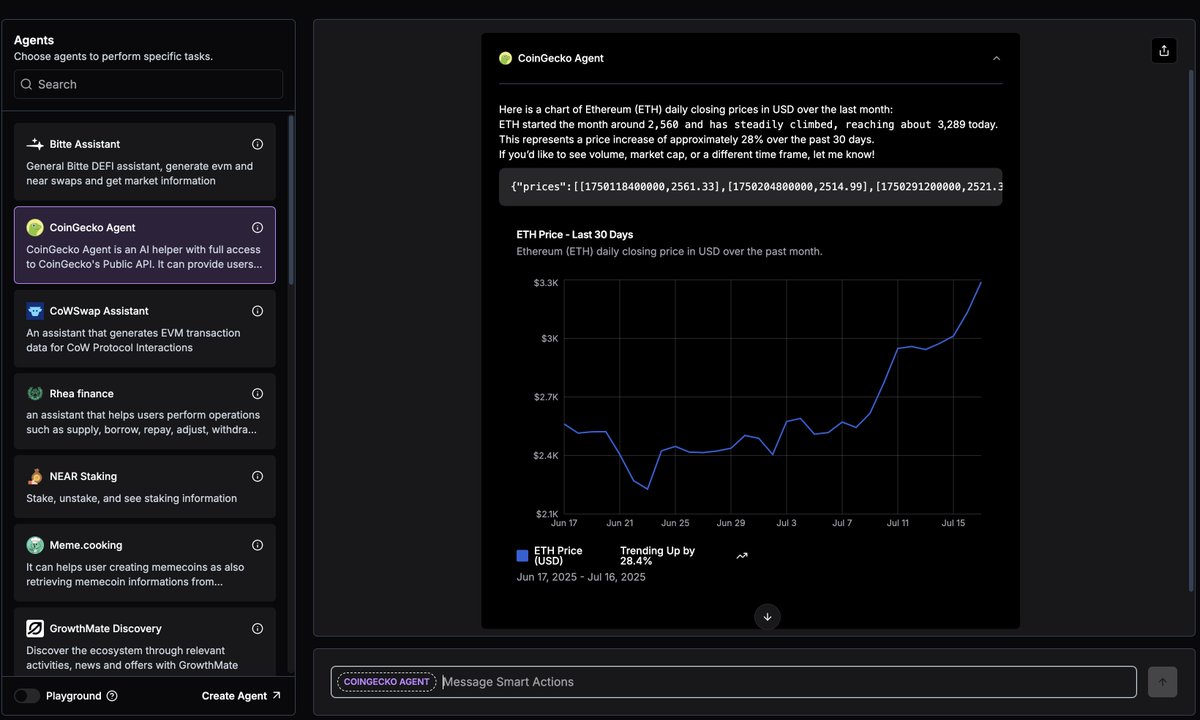Click the "$2.7K" y-axis label
1200x720 pixels.
click(545, 397)
